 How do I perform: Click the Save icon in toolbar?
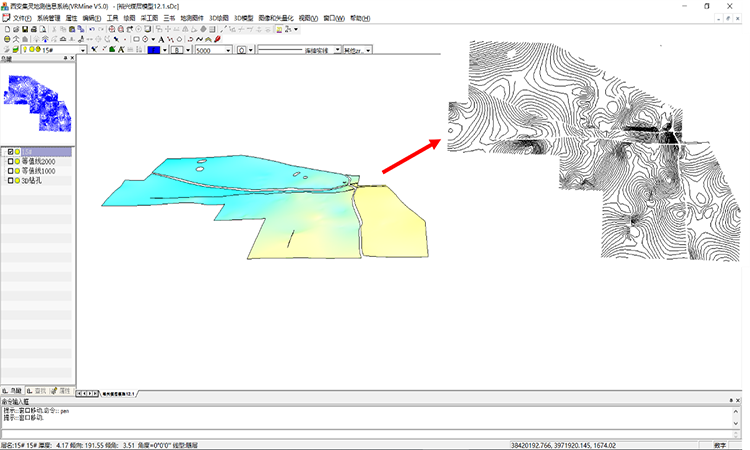[x=23, y=29]
